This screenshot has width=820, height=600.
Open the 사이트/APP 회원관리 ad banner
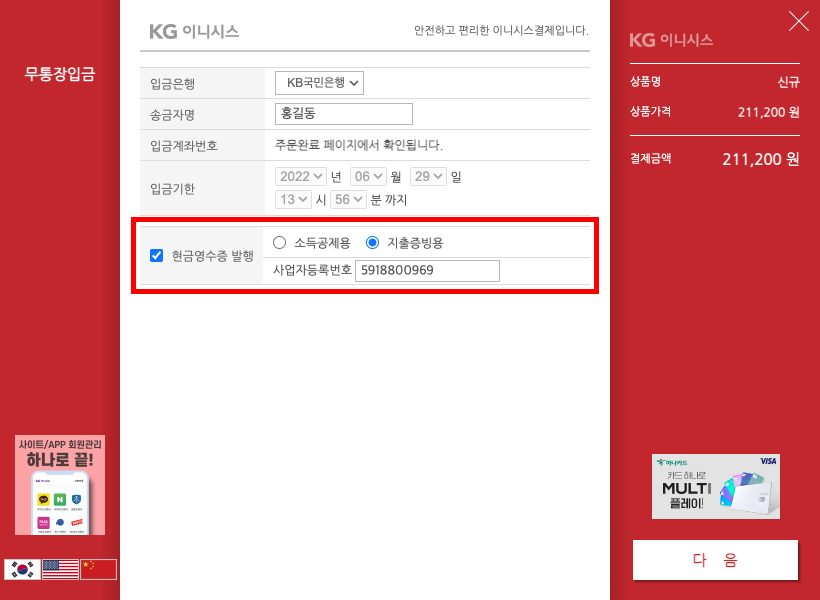(60, 485)
